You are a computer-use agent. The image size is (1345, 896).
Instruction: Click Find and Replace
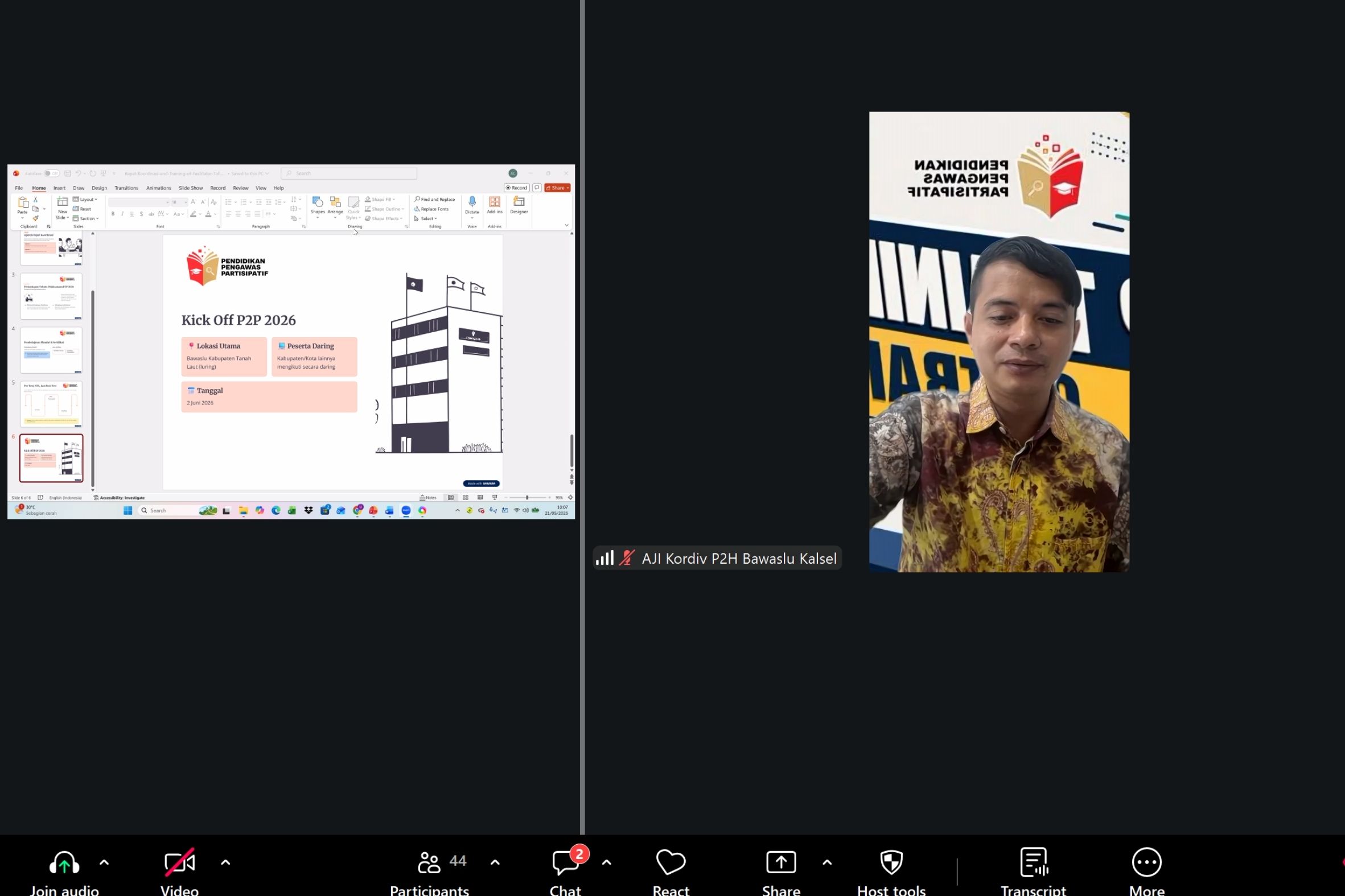[x=435, y=200]
